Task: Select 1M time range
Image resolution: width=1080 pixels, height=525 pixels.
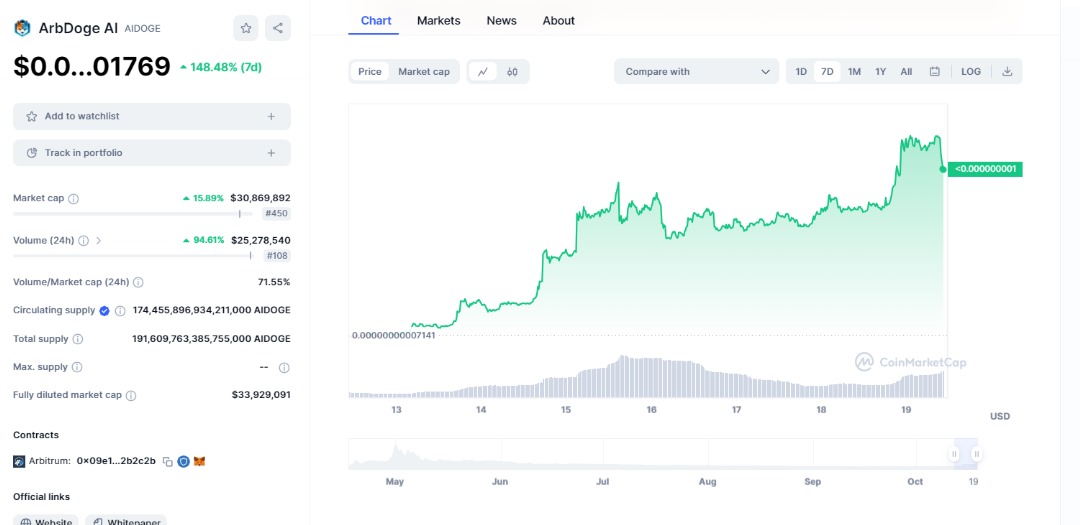Action: coord(854,72)
